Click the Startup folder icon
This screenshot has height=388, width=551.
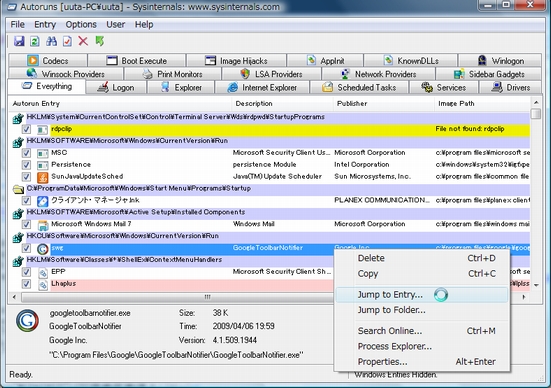click(x=18, y=189)
